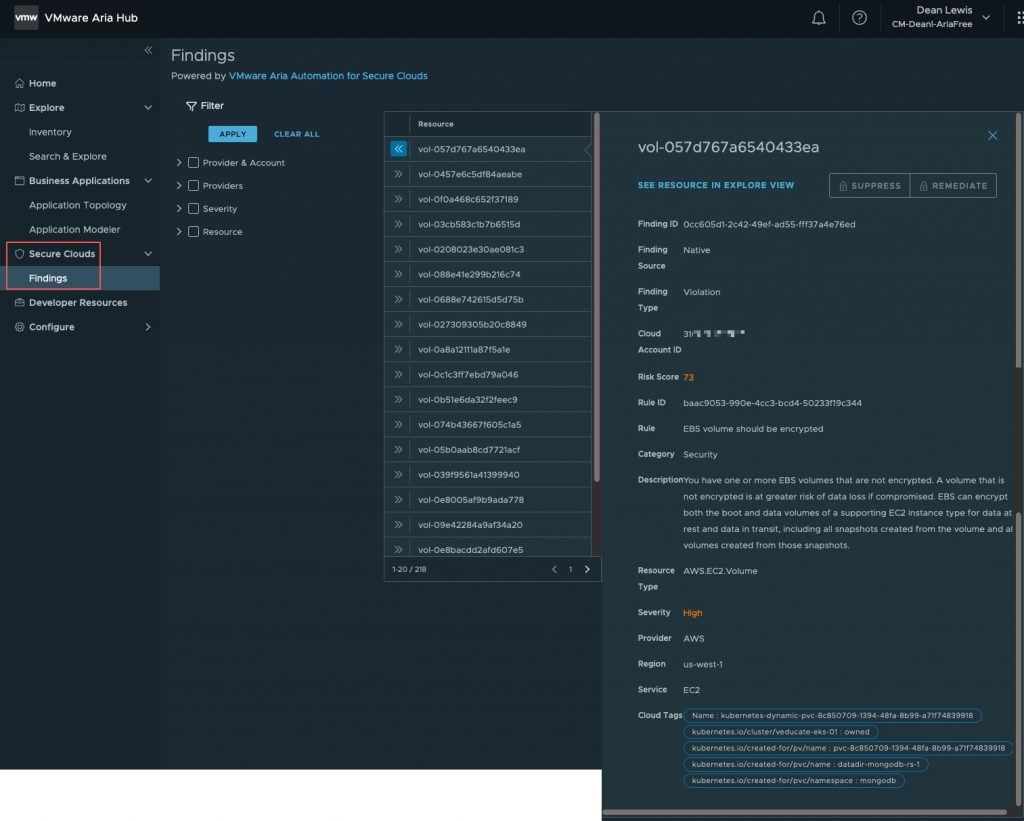
Task: Select row vol-09e42284a9af34a20
Action: 488,524
